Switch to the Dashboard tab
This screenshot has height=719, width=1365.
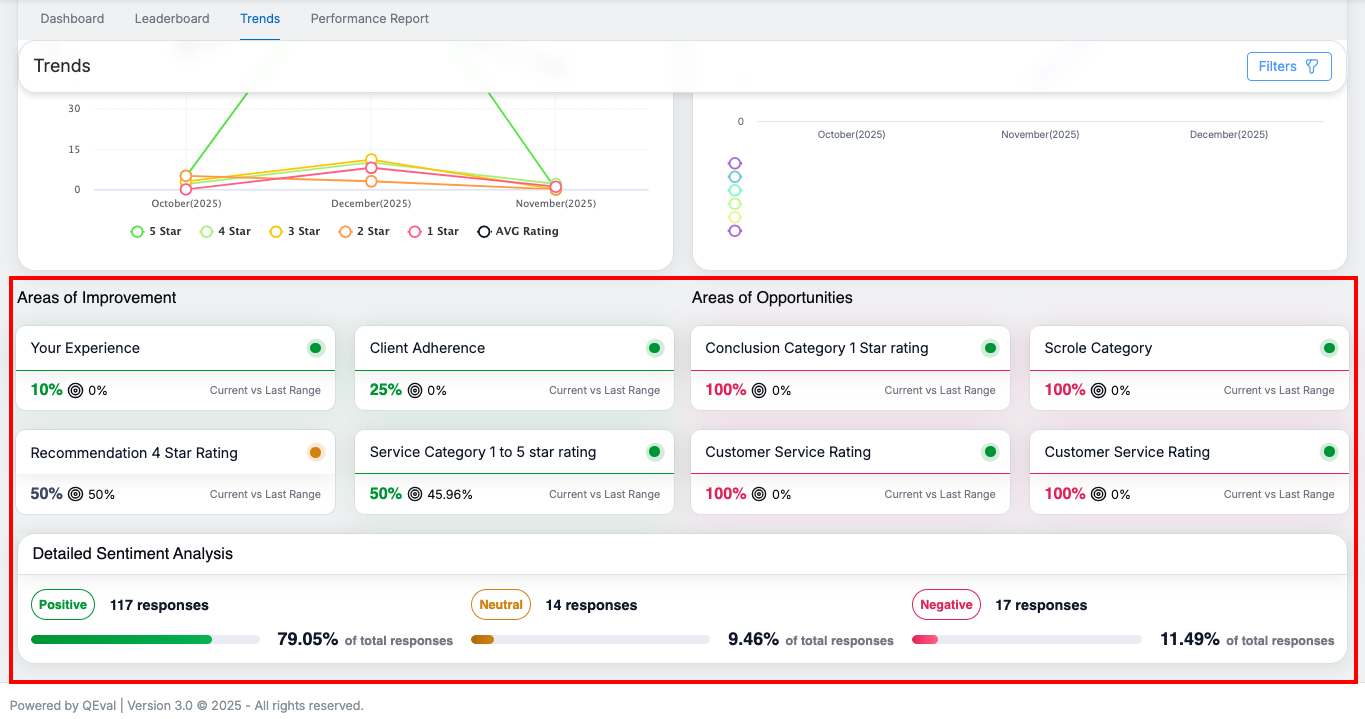(x=72, y=18)
